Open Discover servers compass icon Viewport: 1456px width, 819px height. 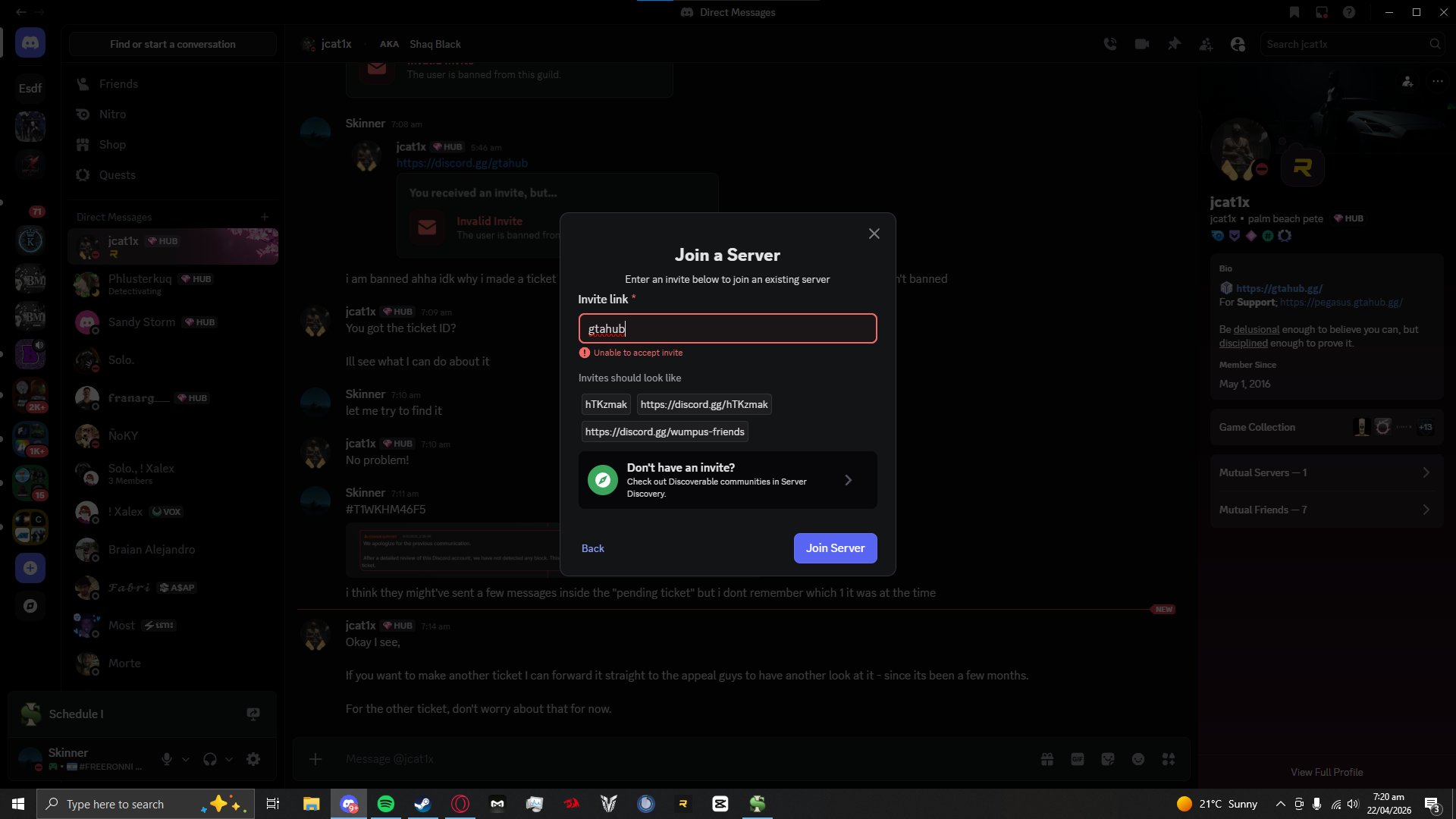[30, 606]
